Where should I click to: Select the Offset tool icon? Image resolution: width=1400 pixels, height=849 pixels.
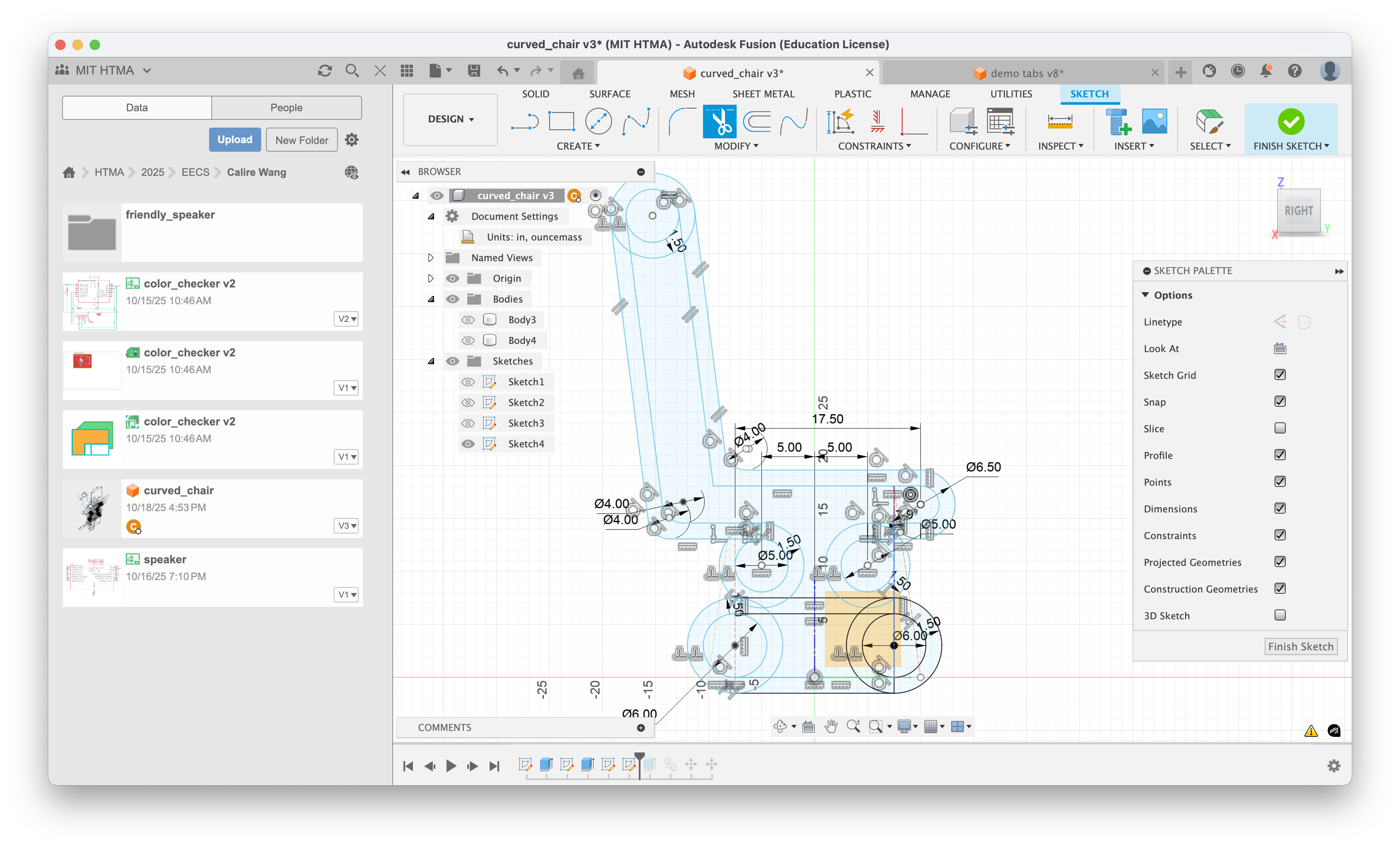(757, 122)
